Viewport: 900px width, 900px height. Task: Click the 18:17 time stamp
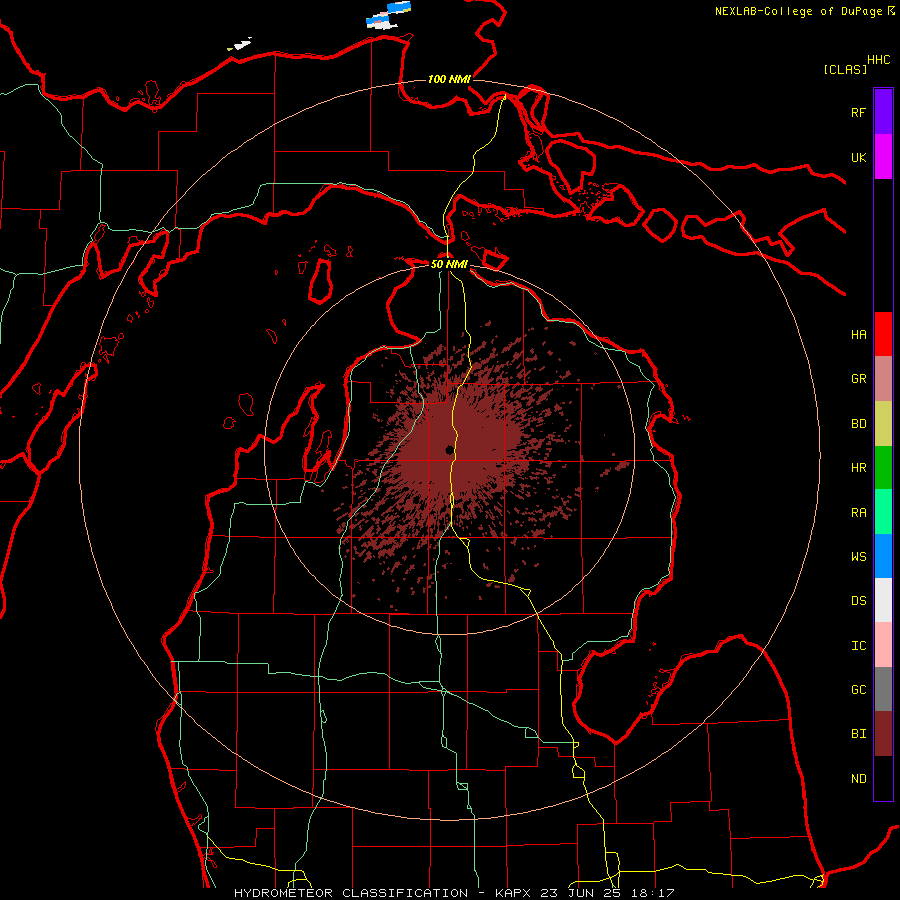(x=651, y=893)
